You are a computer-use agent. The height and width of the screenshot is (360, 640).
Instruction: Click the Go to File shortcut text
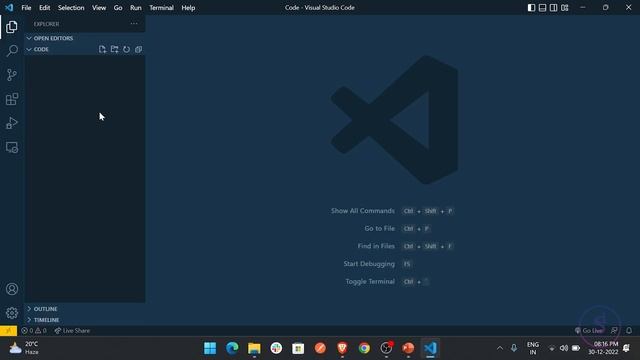point(379,229)
